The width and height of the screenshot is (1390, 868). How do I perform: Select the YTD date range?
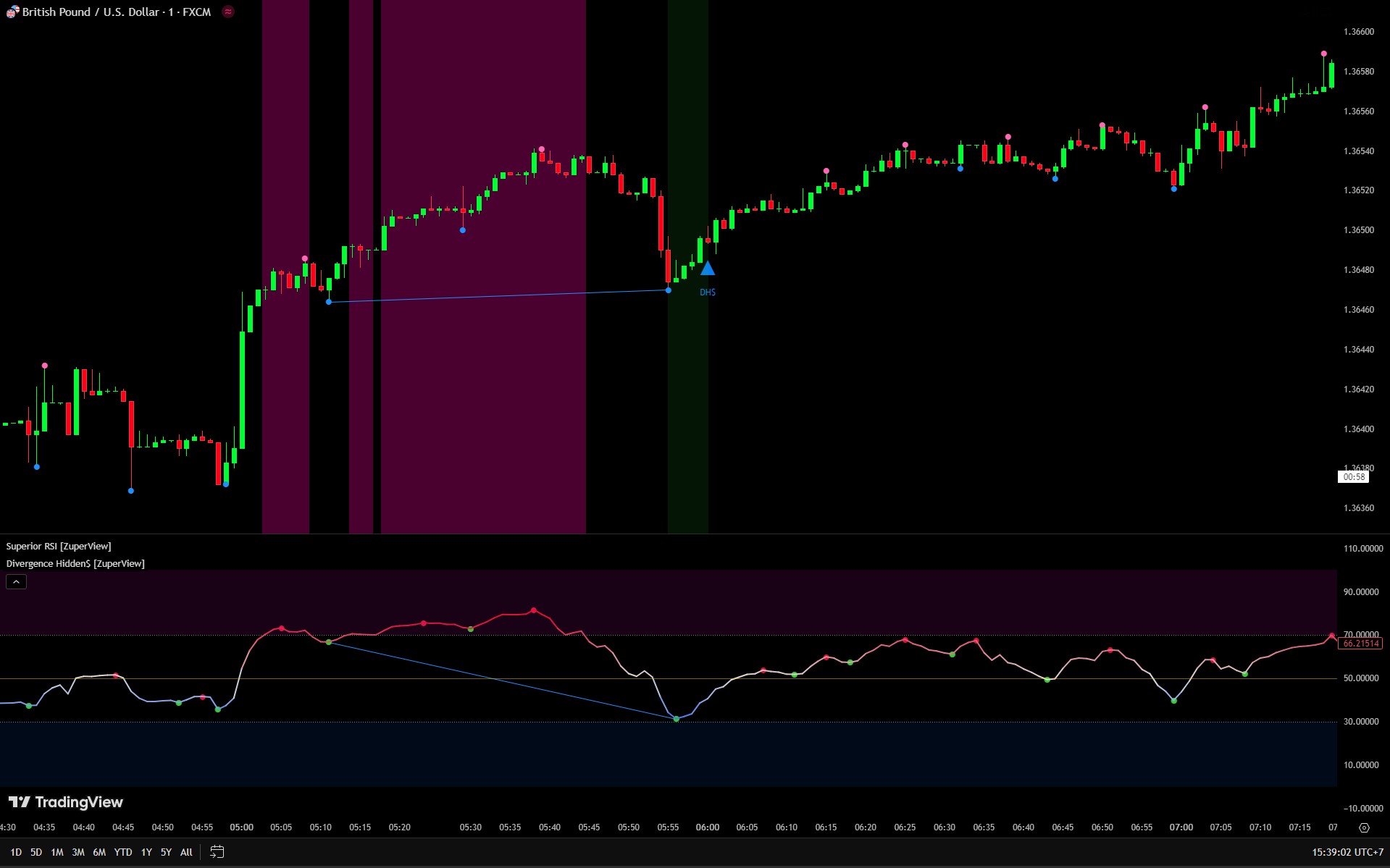[x=123, y=852]
